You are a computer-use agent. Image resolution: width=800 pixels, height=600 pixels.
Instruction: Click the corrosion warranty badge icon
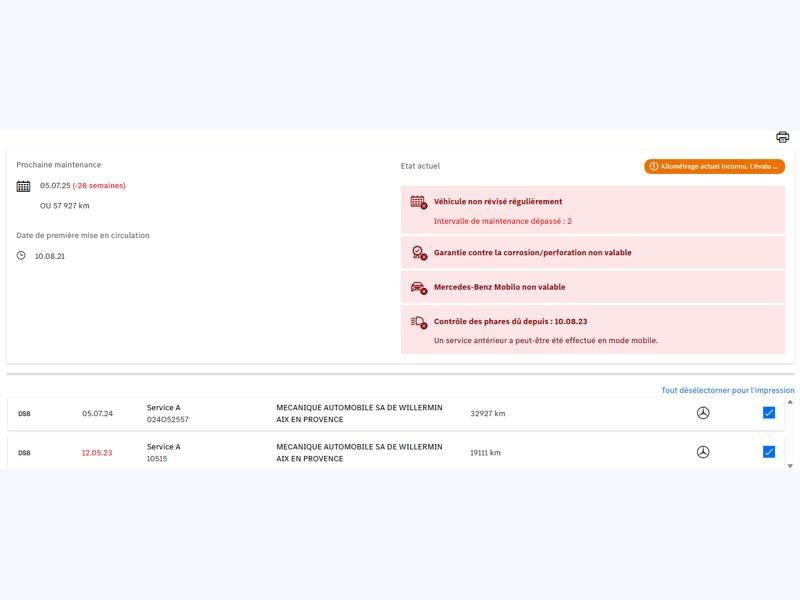point(418,253)
